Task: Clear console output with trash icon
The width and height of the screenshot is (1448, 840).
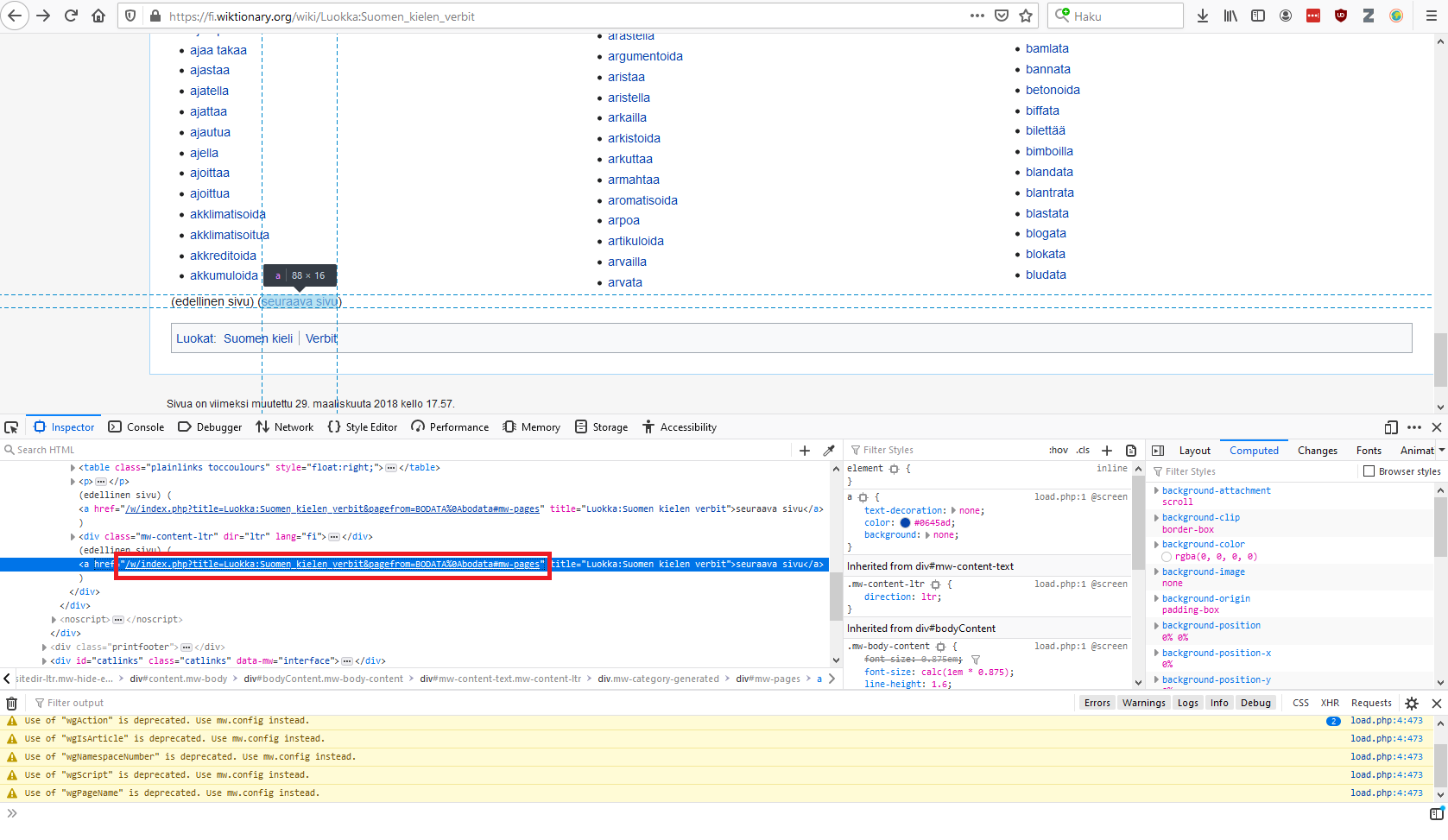Action: coord(12,704)
